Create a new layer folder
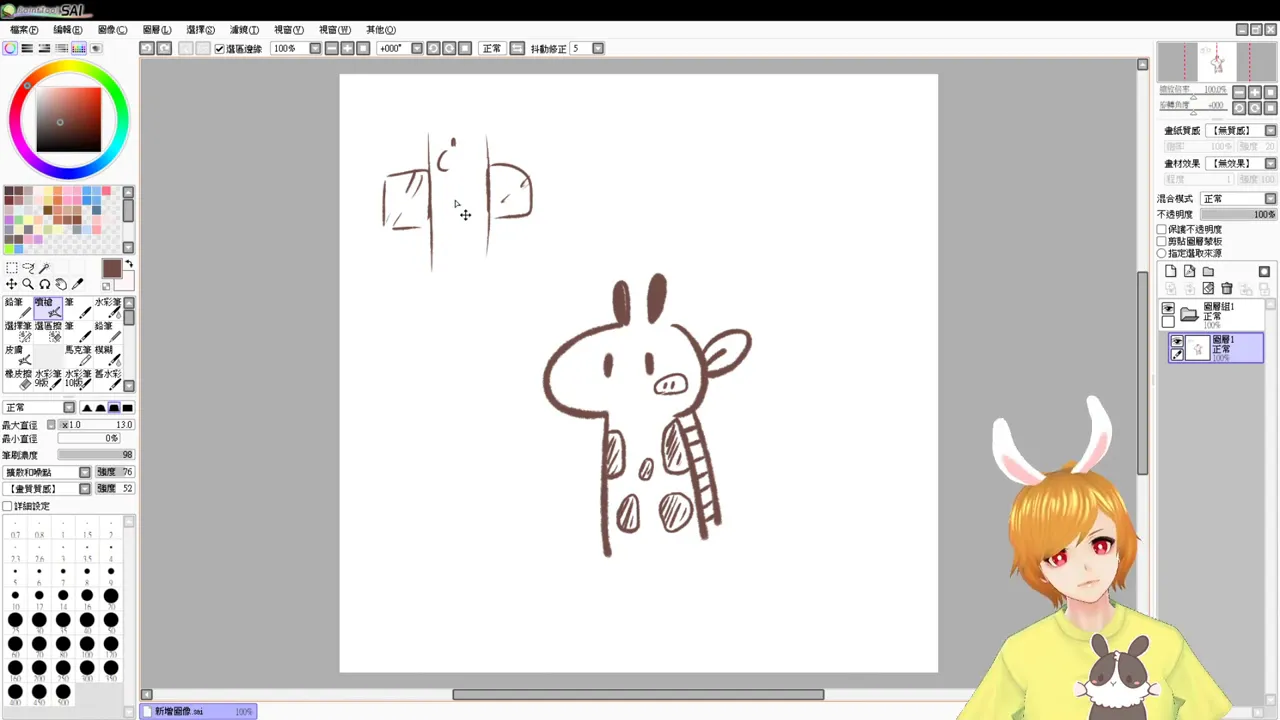1280x720 pixels. click(x=1208, y=271)
